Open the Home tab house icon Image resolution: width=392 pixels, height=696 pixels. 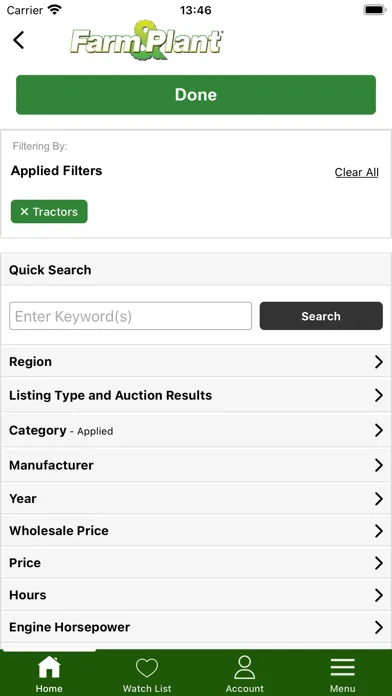(49, 667)
